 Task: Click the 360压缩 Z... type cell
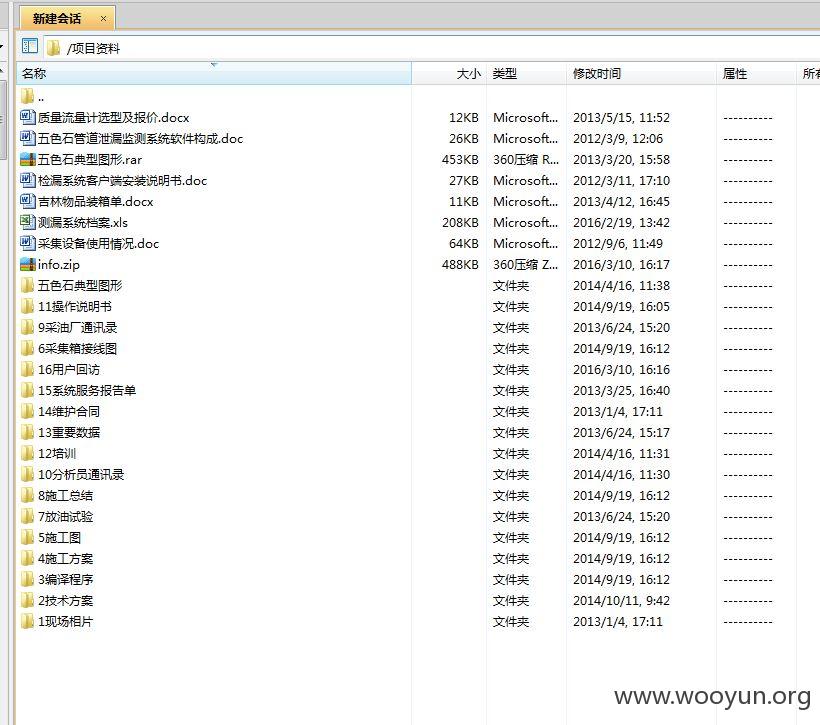[x=526, y=265]
